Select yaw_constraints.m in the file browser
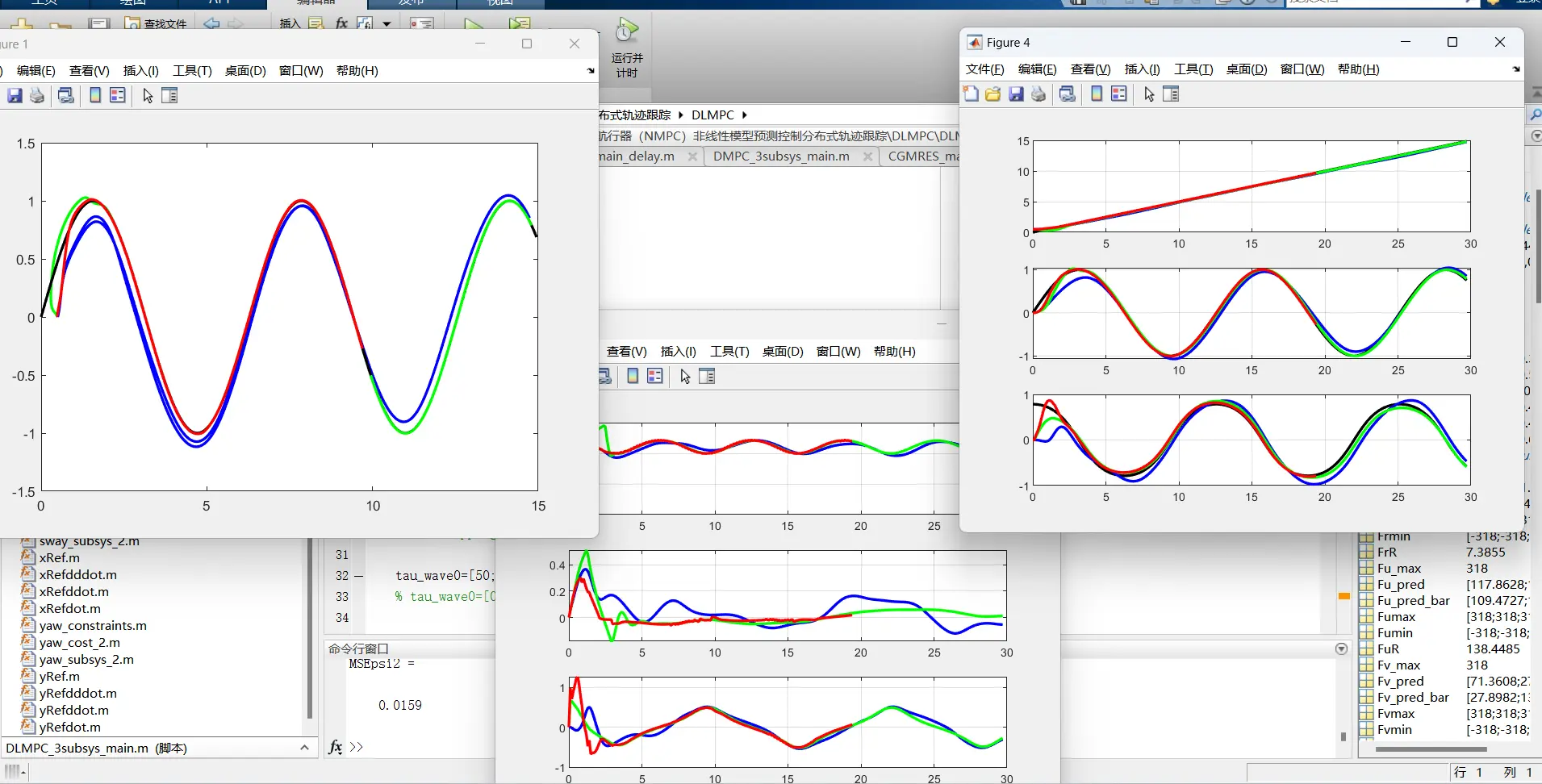 pos(93,625)
